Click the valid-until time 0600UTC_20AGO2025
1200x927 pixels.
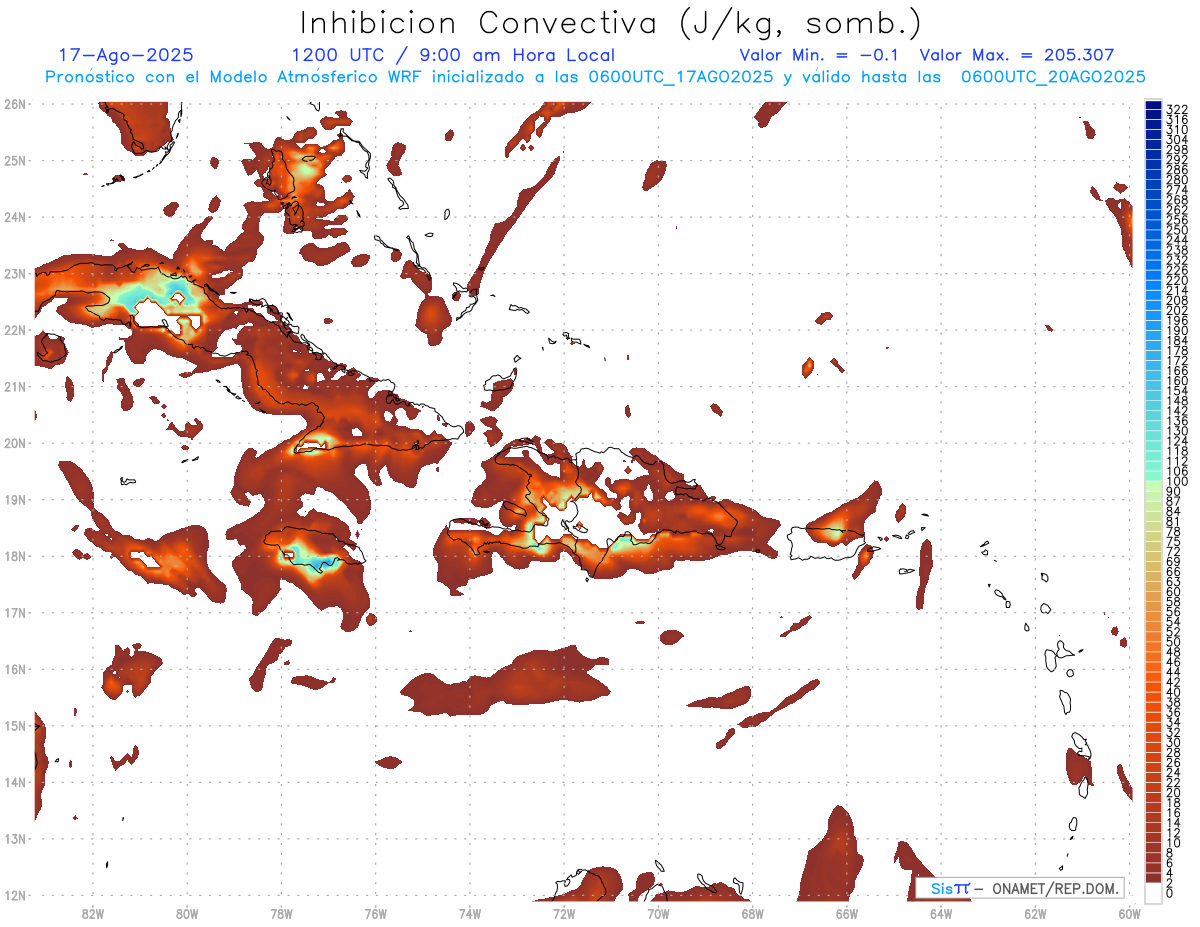coord(1053,77)
